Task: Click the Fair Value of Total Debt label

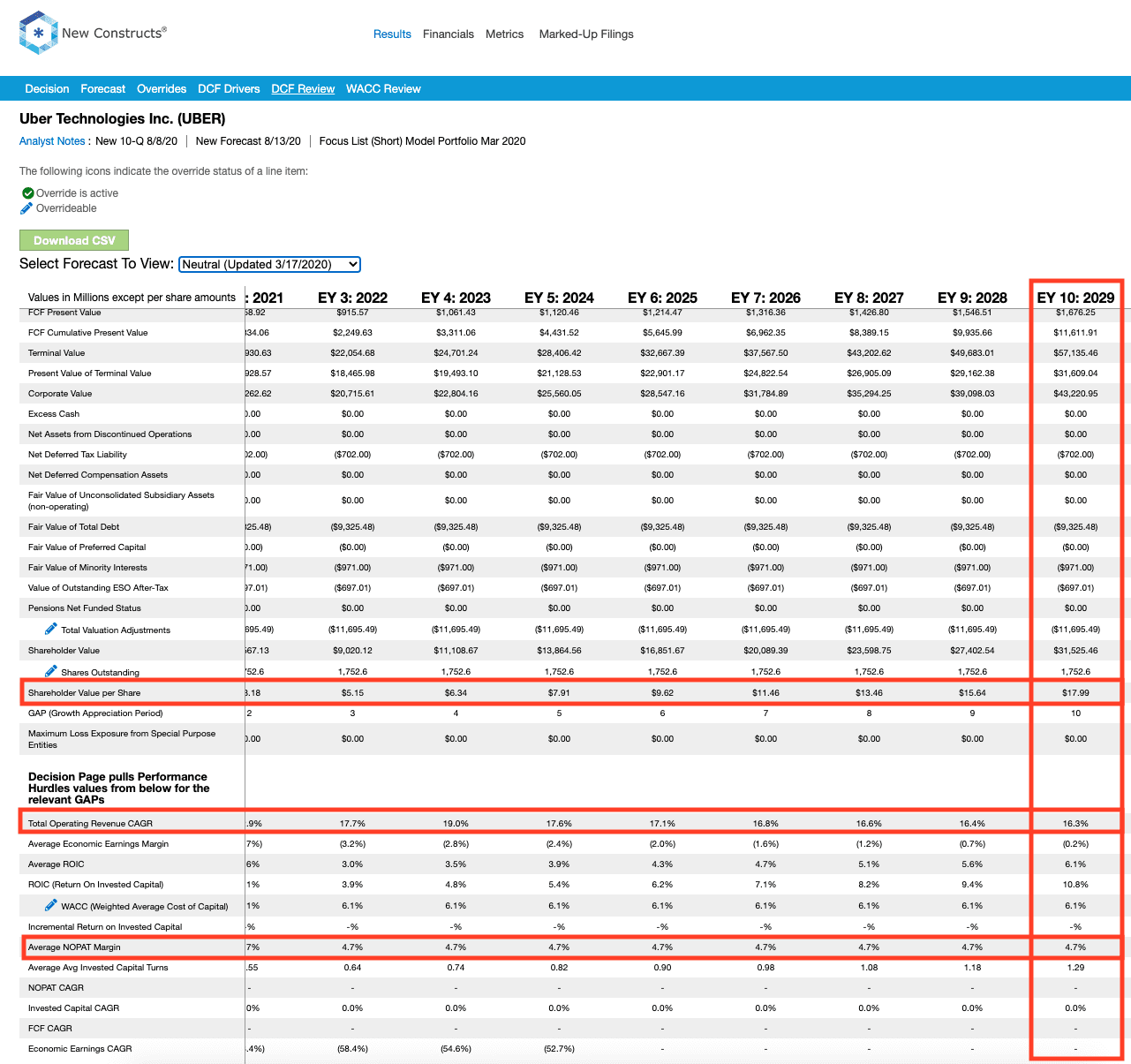Action: (x=73, y=527)
